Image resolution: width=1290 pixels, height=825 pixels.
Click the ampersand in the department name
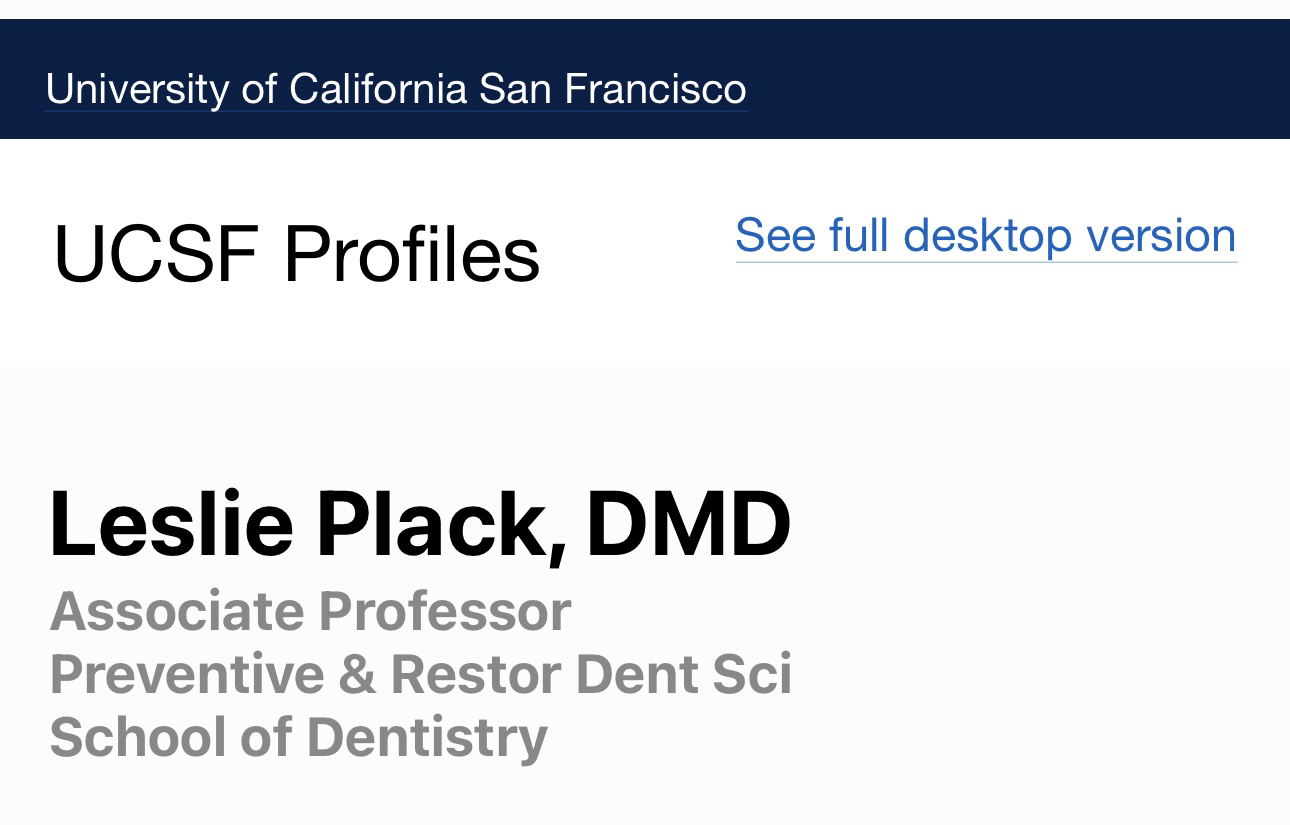tap(356, 673)
